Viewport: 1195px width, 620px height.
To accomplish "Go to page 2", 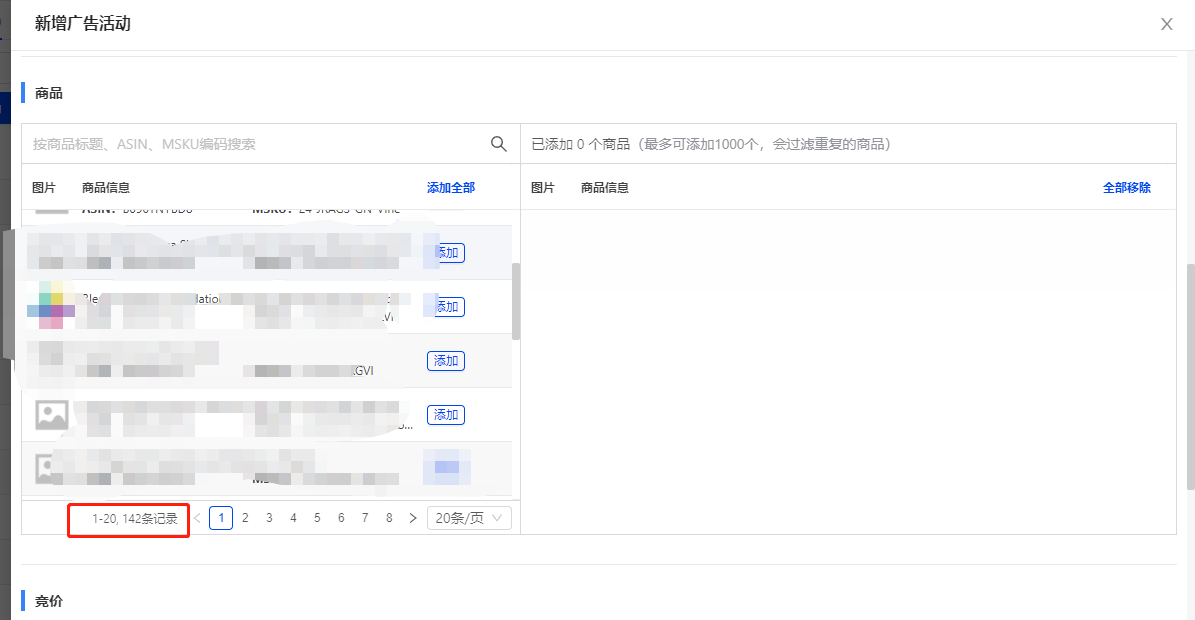I will coord(245,518).
